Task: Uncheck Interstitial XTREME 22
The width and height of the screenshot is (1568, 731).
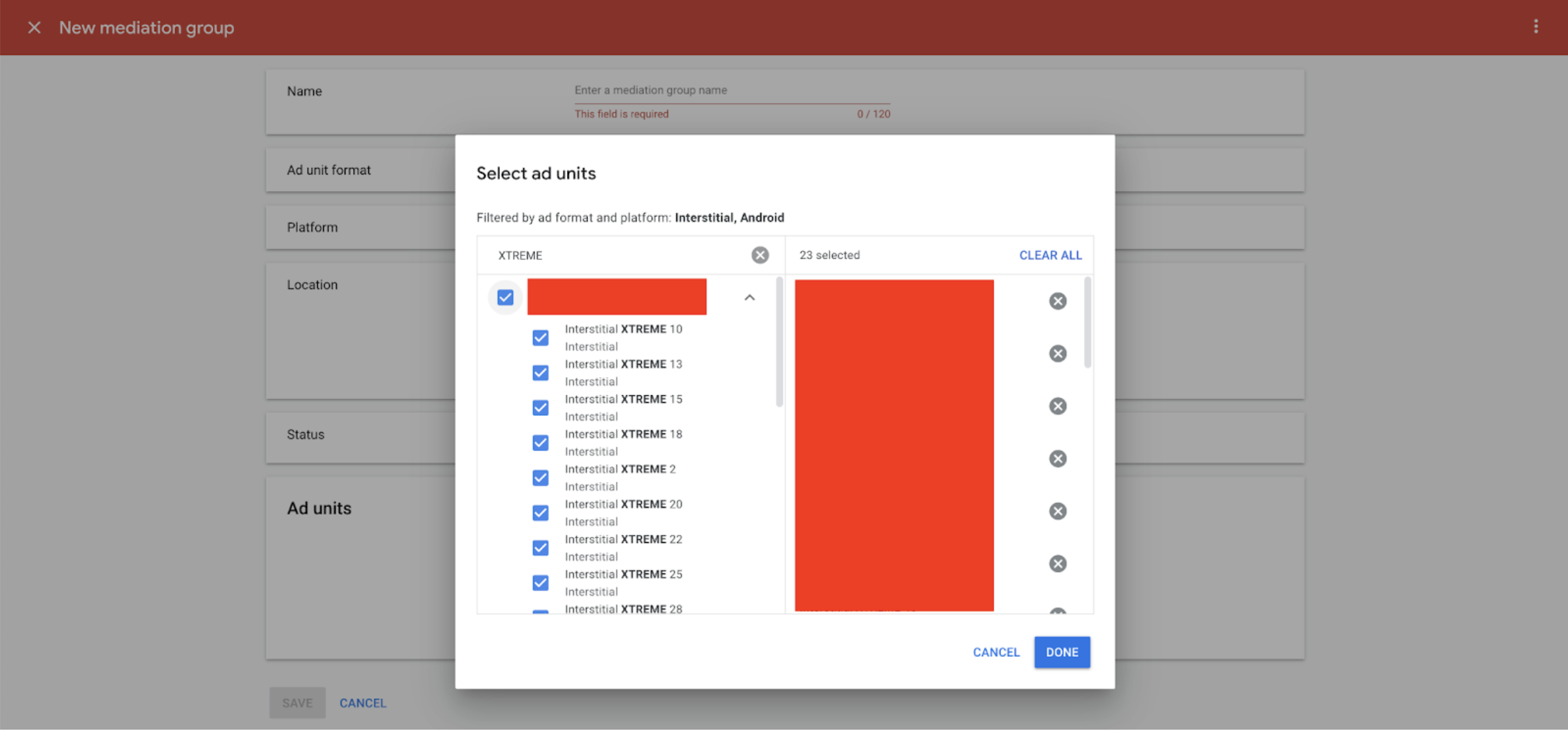Action: point(540,548)
